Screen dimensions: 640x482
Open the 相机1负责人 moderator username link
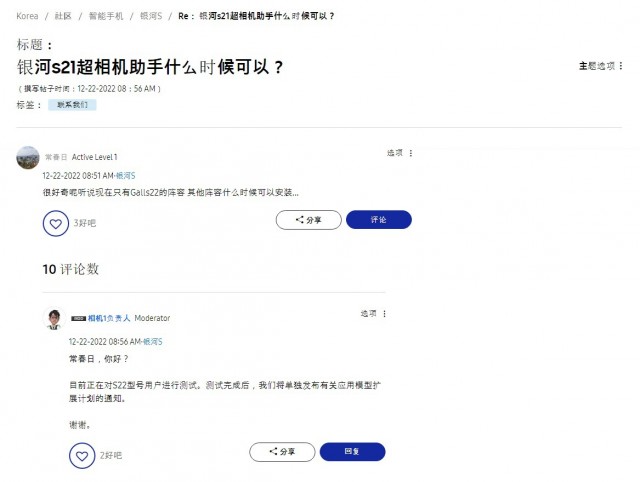(109, 318)
